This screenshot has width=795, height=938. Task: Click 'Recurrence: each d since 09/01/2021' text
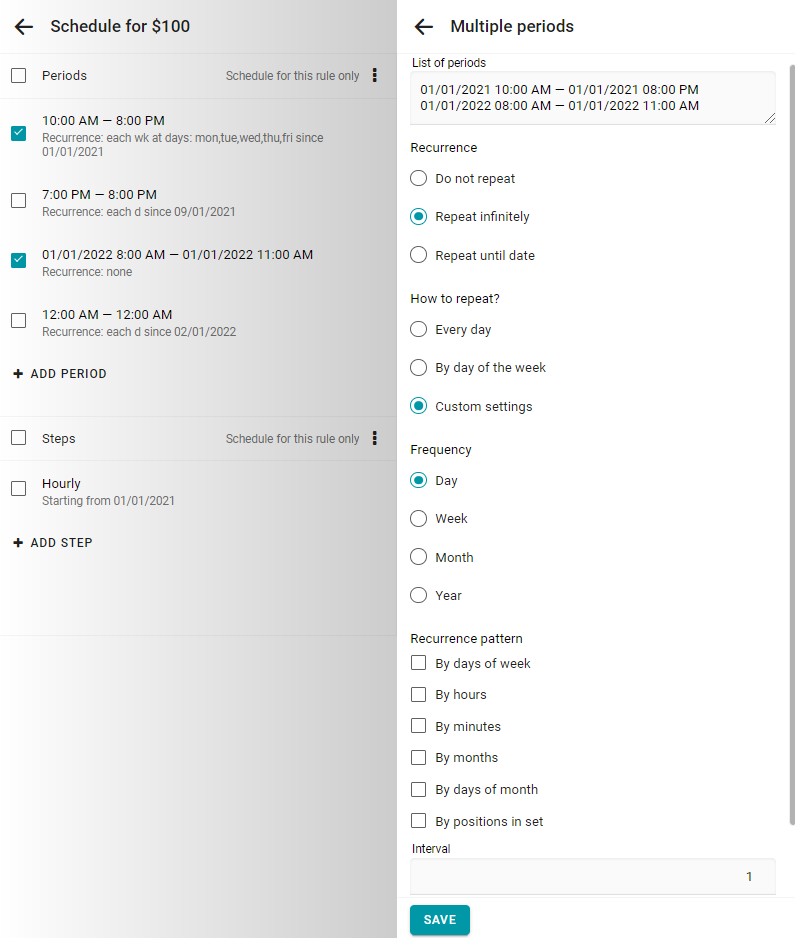pyautogui.click(x=139, y=212)
